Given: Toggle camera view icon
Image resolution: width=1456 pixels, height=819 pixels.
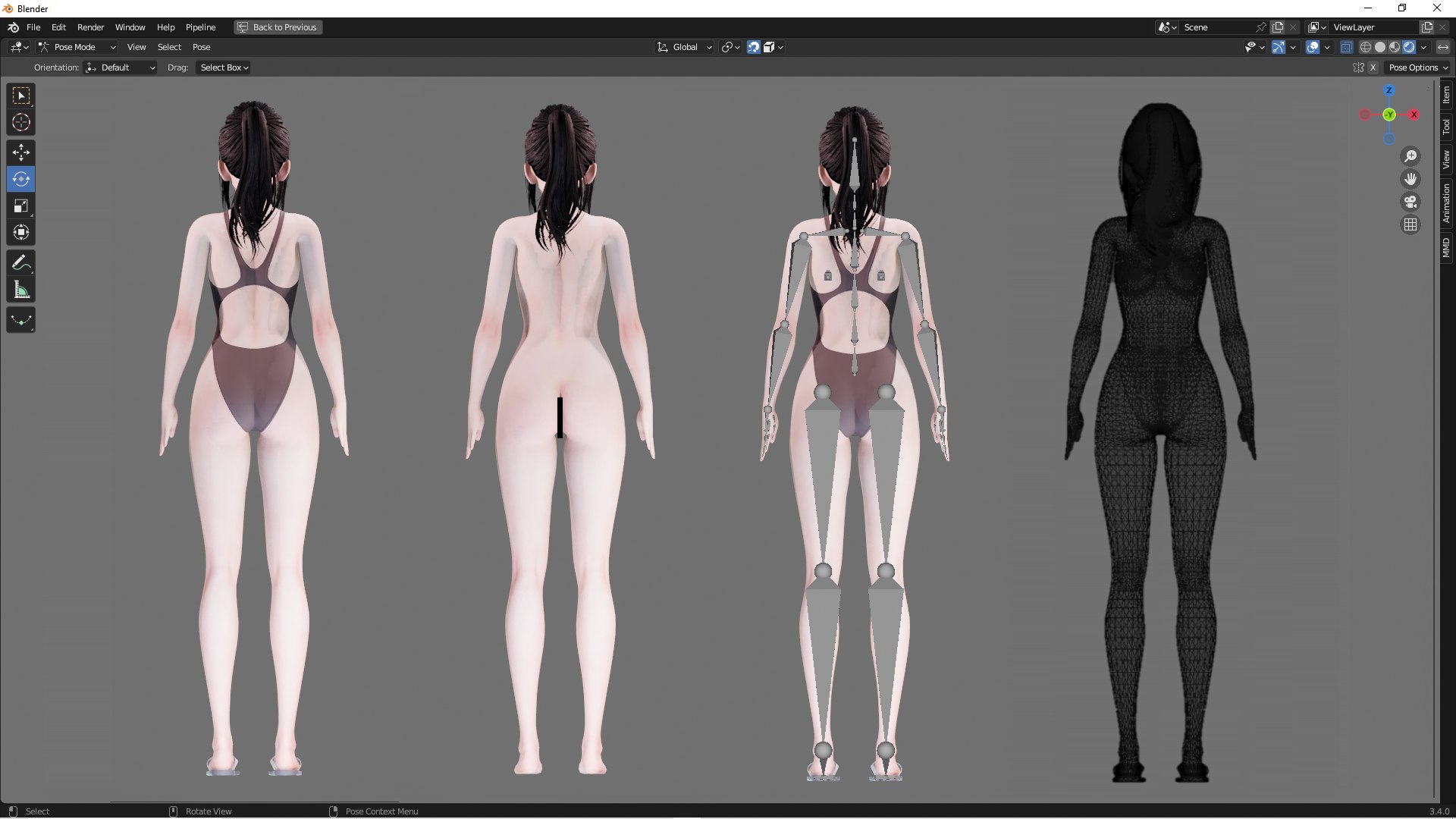Looking at the screenshot, I should pos(1410,202).
